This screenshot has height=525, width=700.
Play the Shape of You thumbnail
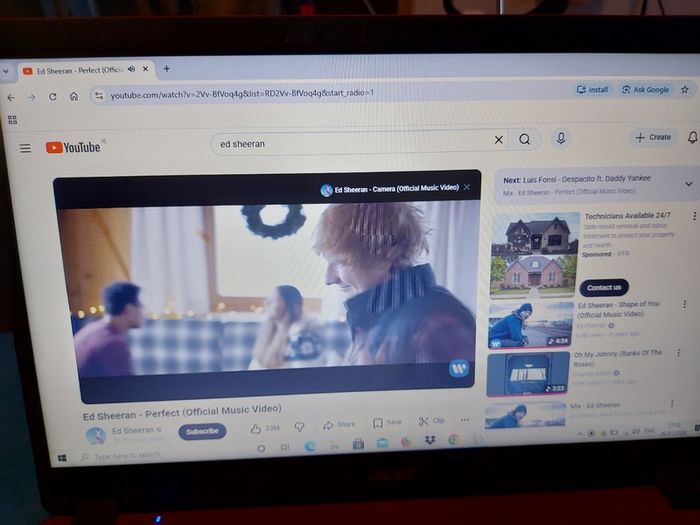531,325
